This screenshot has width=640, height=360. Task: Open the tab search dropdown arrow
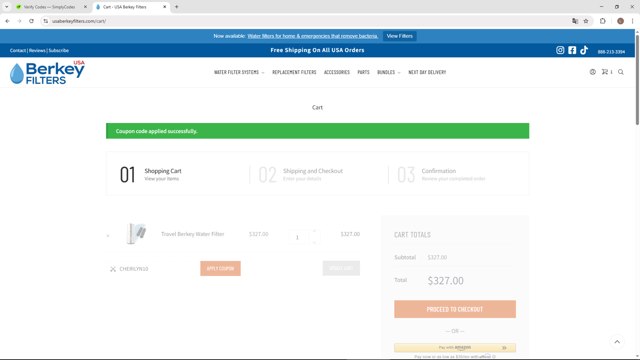[7, 7]
